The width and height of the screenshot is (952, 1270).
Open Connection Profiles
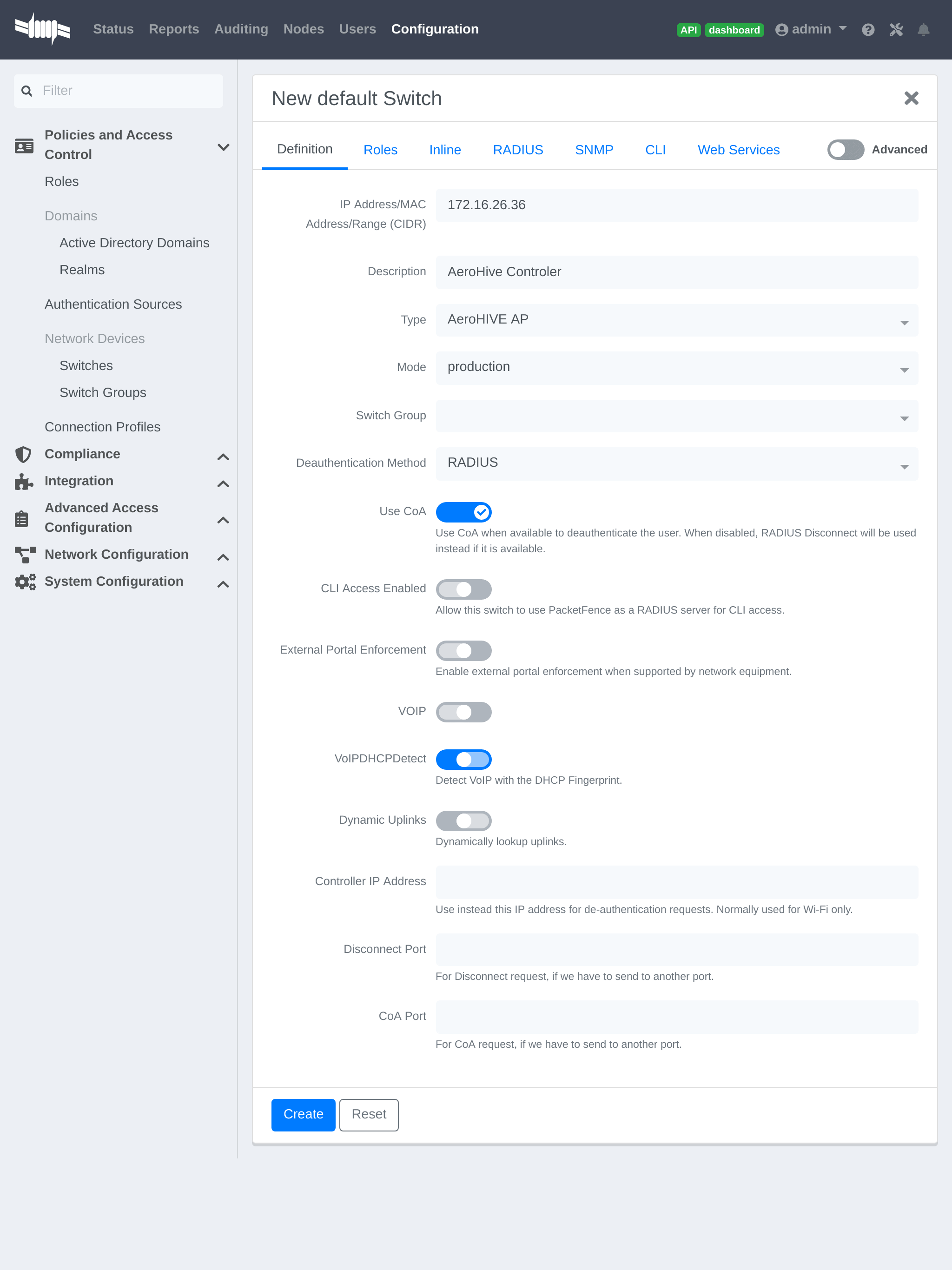click(102, 428)
